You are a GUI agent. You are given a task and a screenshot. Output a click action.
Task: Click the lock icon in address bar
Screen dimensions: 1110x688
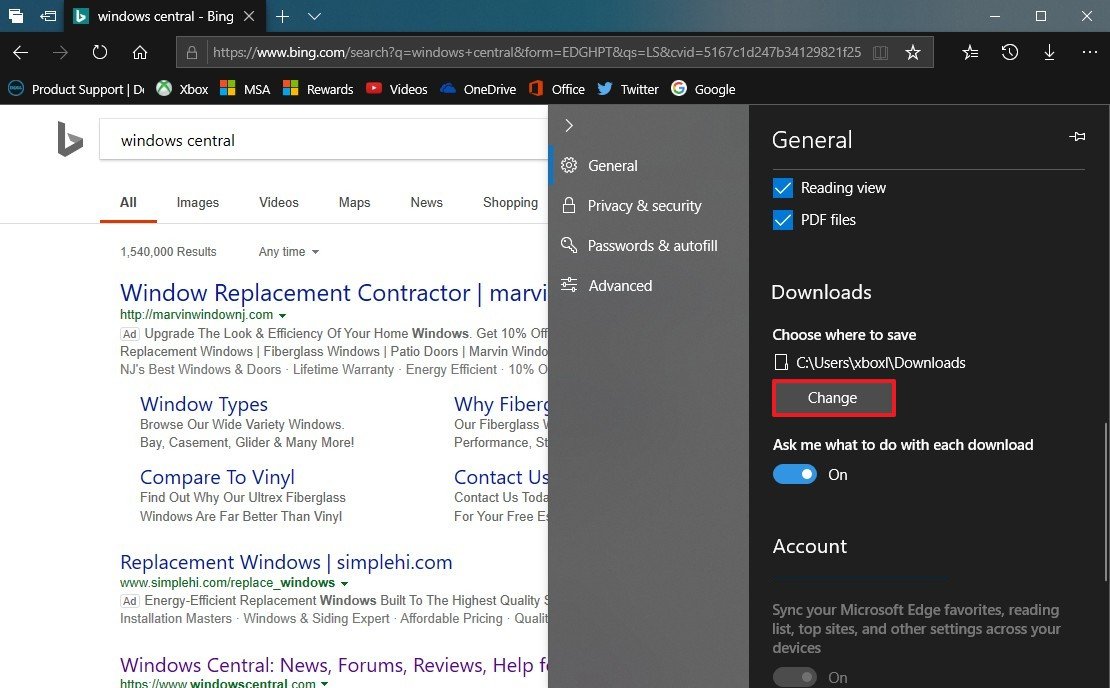click(x=192, y=52)
